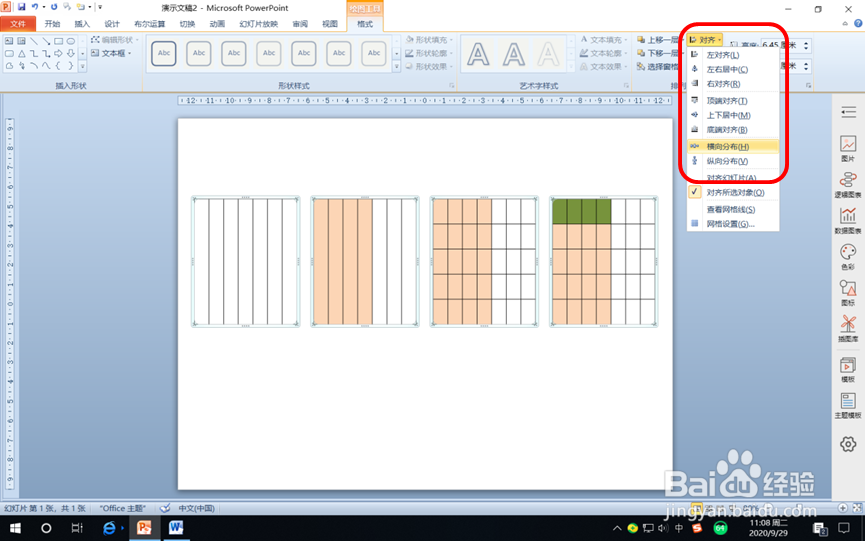Open the 对齐 dropdown button
This screenshot has width=865, height=541.
(705, 40)
